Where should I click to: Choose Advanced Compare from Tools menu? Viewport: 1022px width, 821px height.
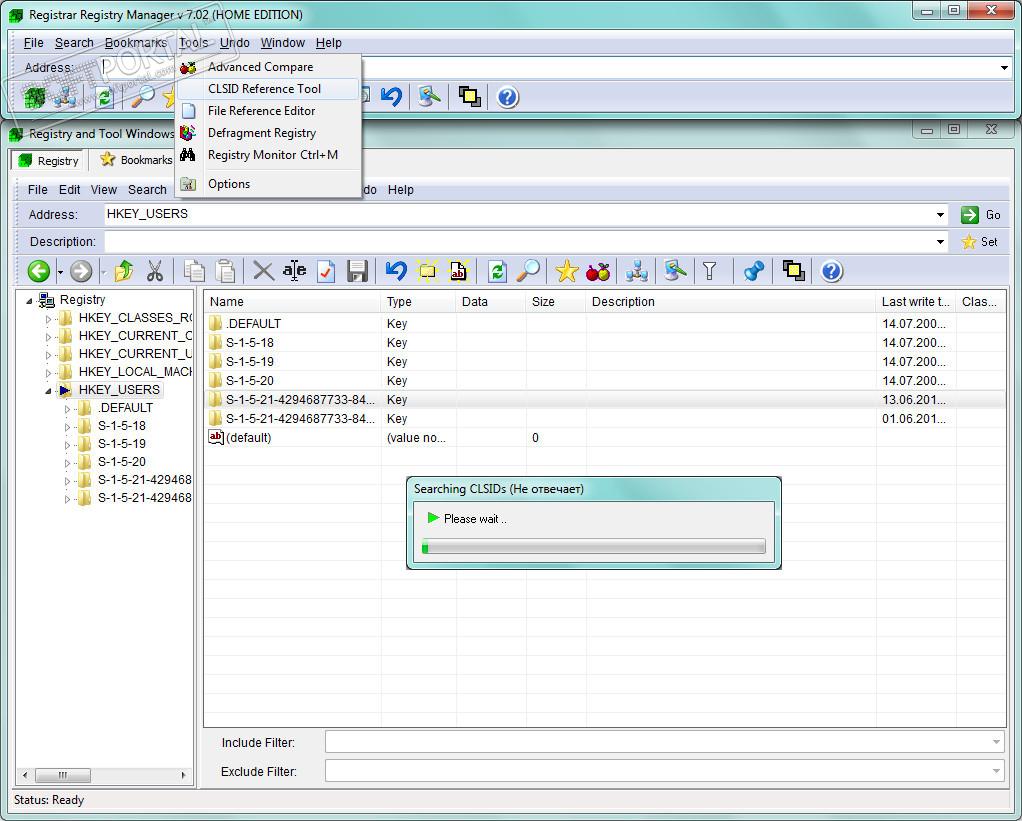tap(268, 67)
